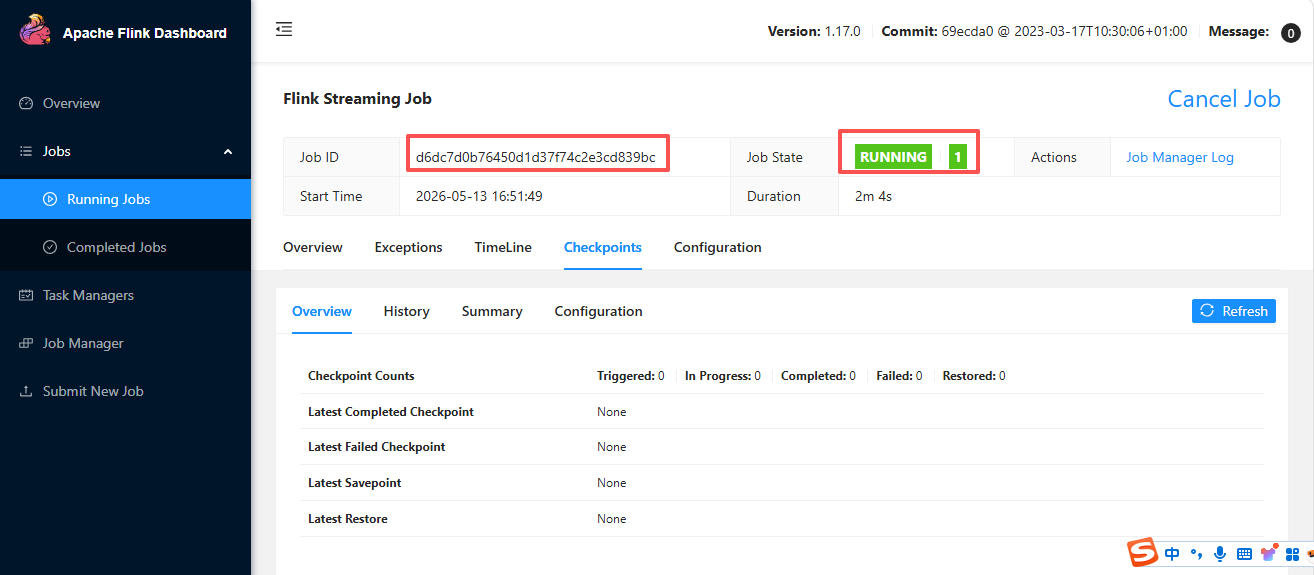1314x575 pixels.
Task: Click the Start Time value 2026-05-13 16:51:49
Action: [479, 196]
